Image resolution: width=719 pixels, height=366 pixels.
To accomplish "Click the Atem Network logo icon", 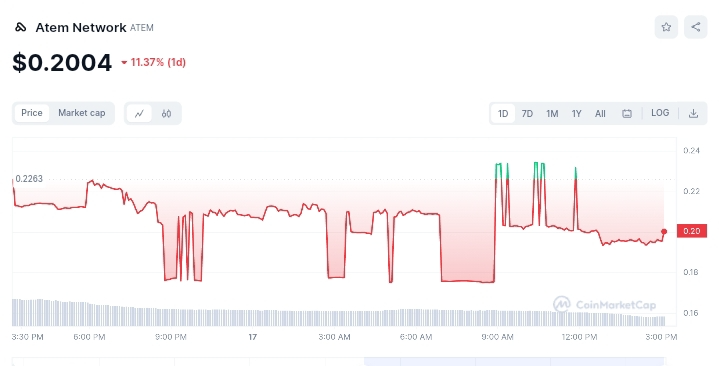I will point(21,28).
